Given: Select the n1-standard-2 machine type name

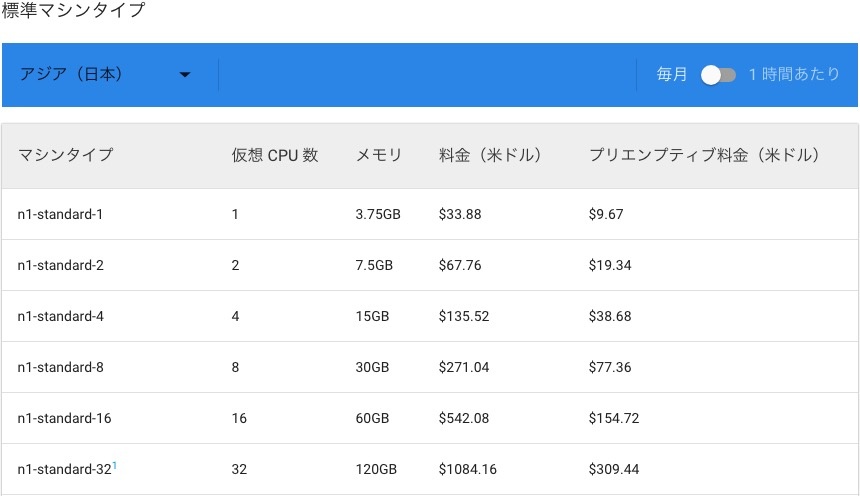Looking at the screenshot, I should pyautogui.click(x=61, y=265).
